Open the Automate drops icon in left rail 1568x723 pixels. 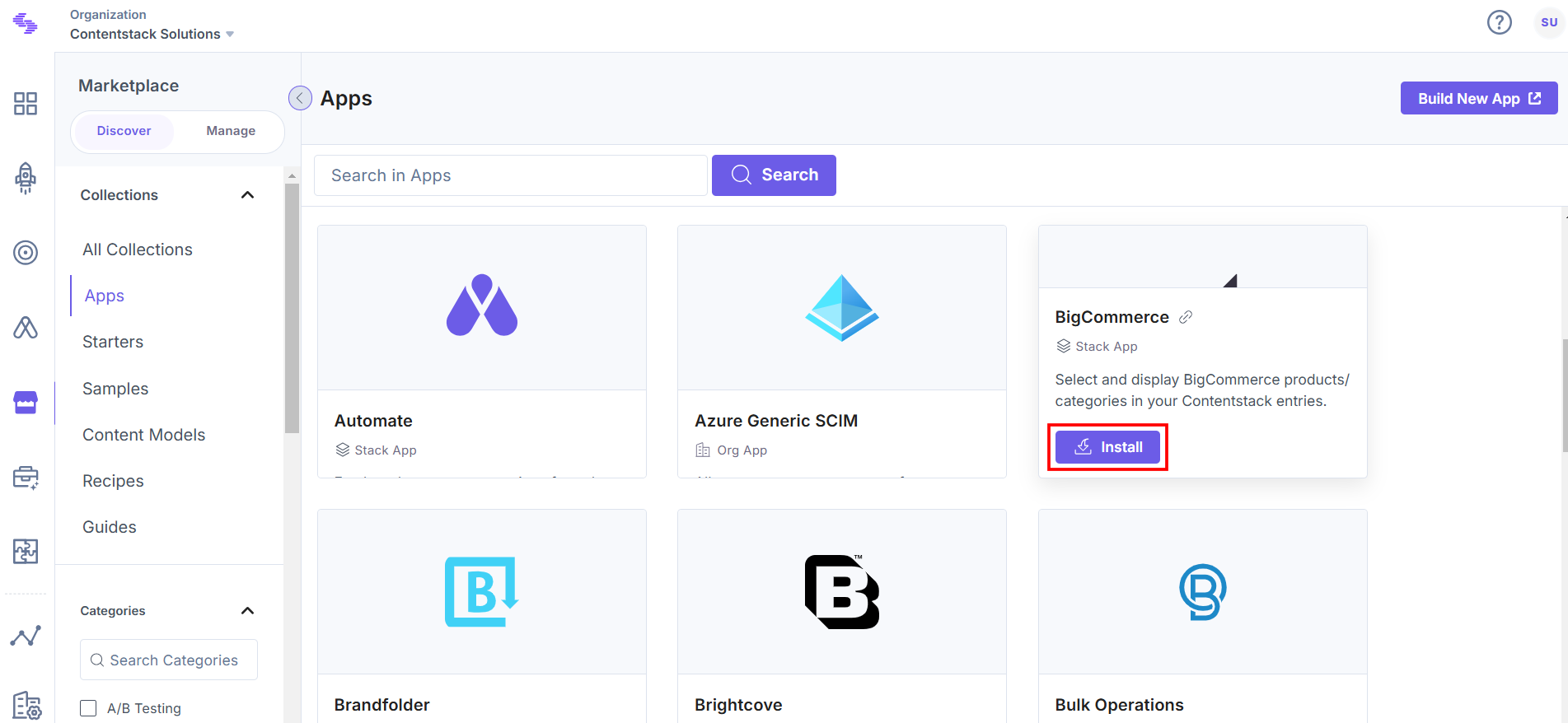pos(26,328)
